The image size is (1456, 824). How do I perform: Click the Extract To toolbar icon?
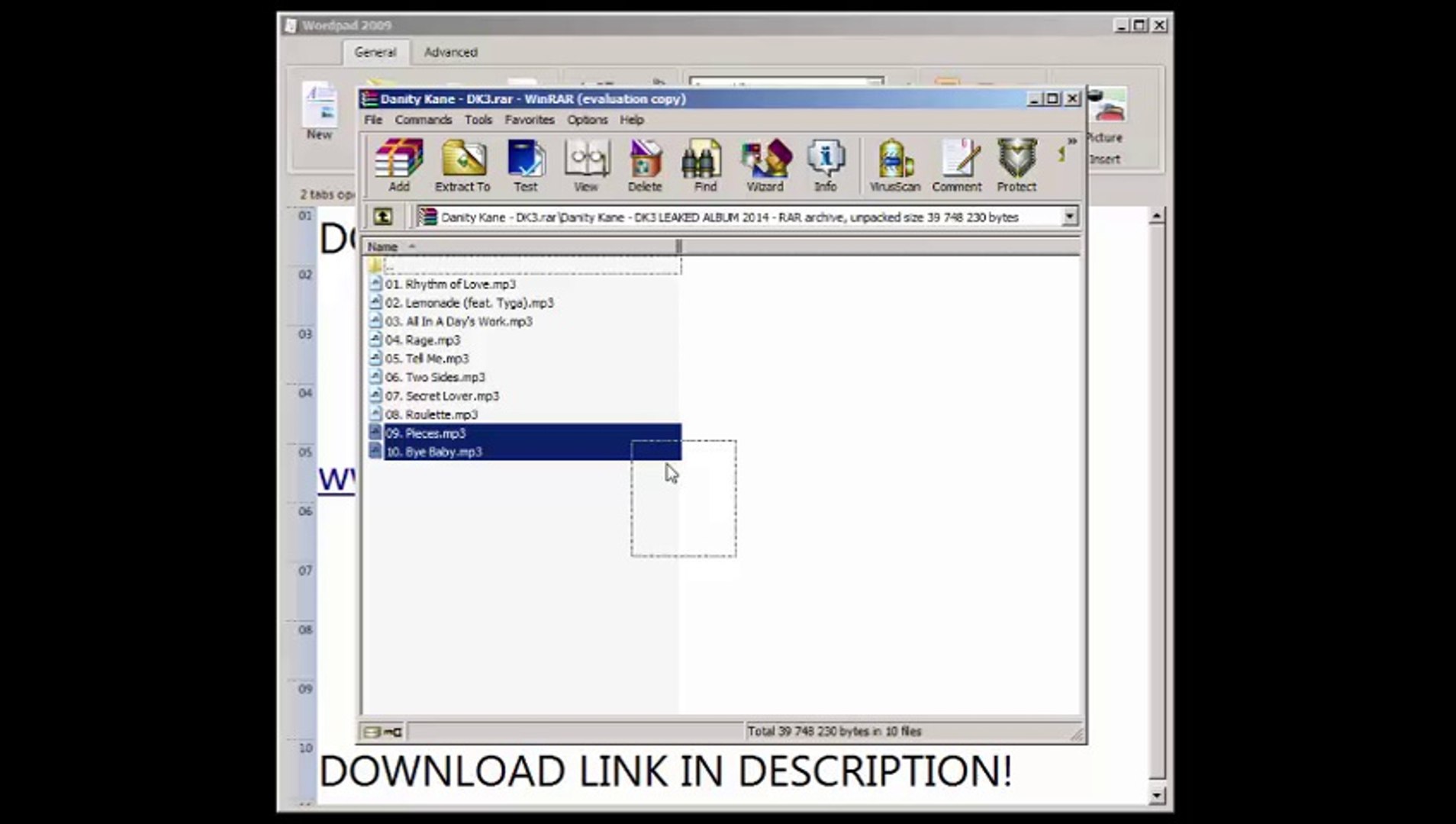[462, 165]
